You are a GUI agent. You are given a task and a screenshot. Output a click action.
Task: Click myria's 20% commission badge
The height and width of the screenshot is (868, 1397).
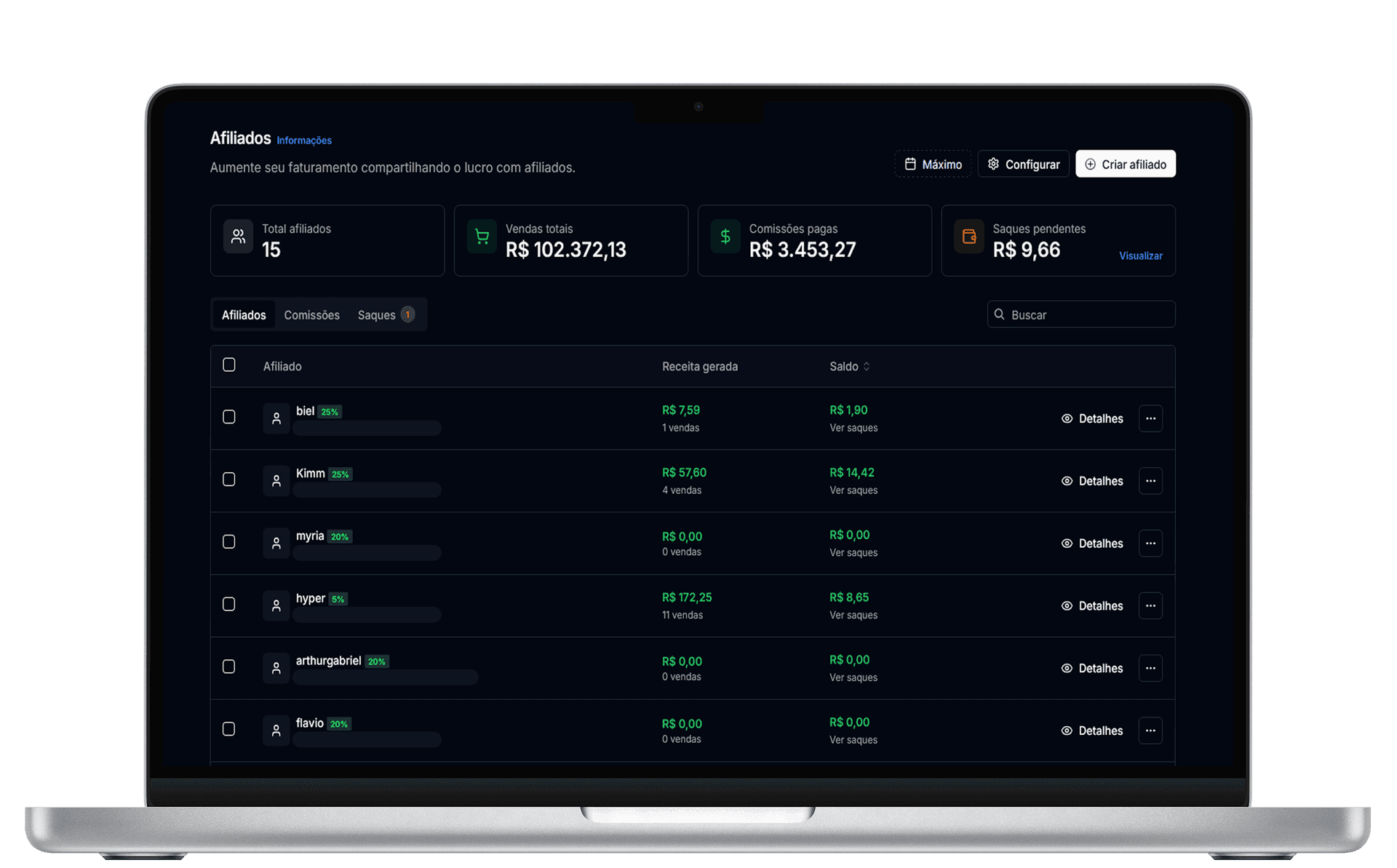pyautogui.click(x=340, y=537)
